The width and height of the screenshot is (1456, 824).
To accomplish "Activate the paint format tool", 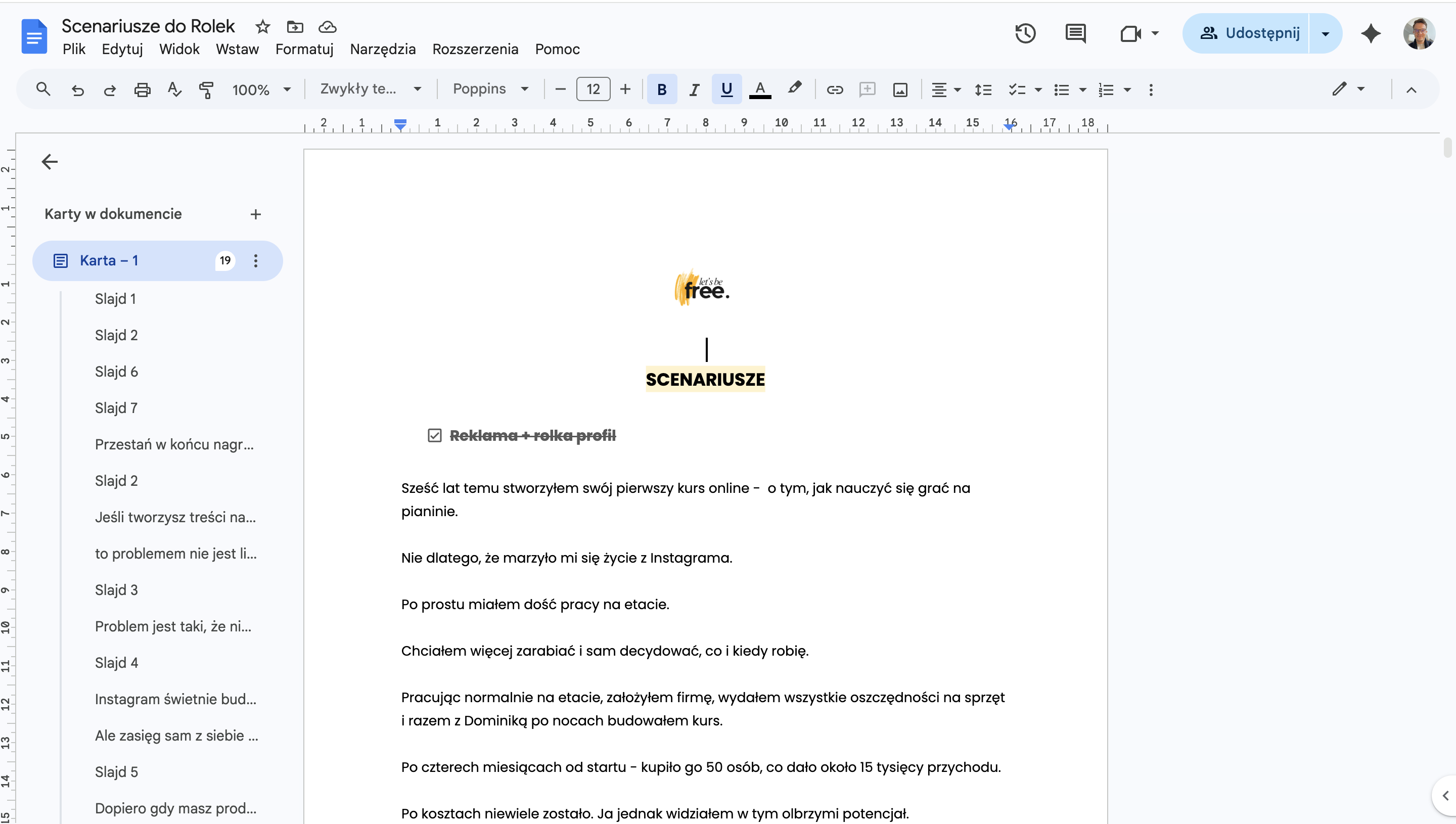I will click(207, 89).
